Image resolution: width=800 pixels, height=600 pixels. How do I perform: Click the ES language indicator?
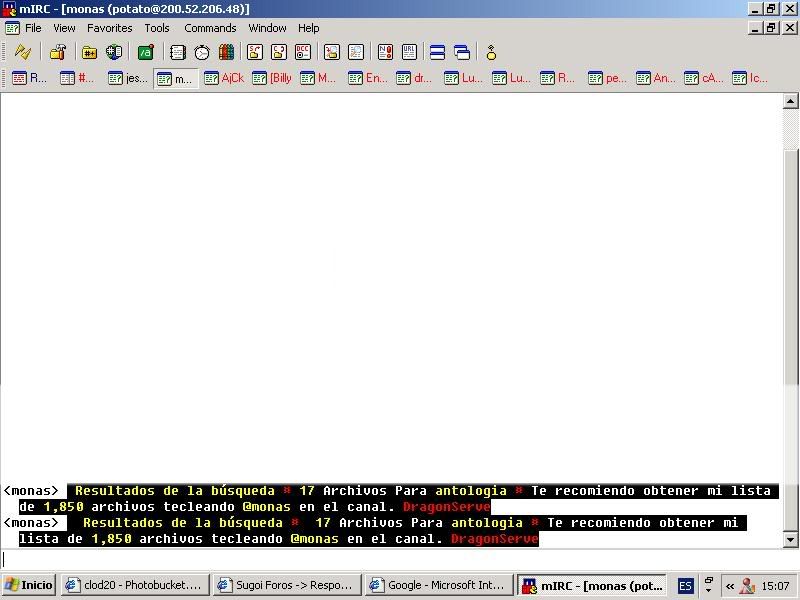click(685, 586)
